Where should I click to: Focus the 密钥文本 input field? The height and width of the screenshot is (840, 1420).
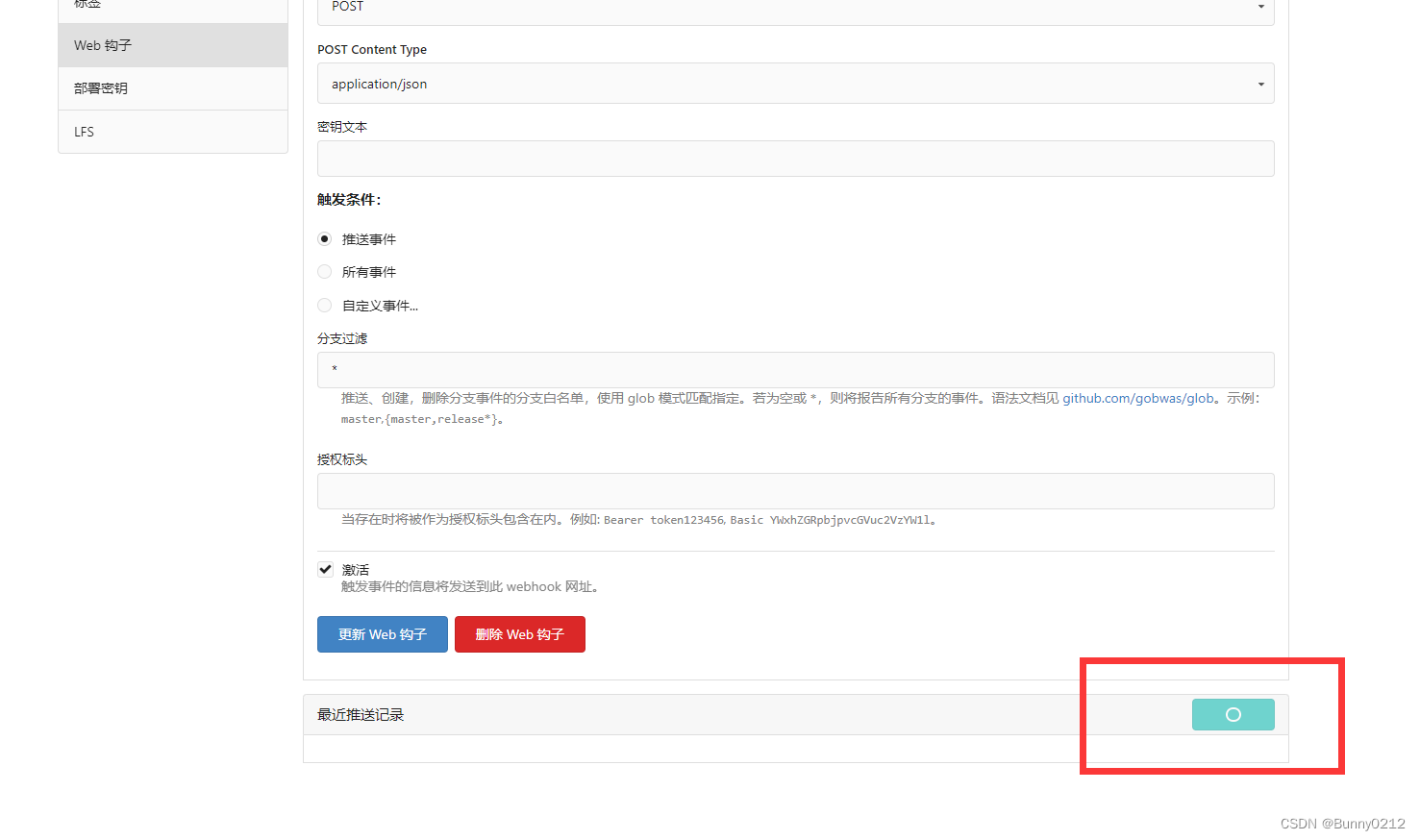point(795,159)
